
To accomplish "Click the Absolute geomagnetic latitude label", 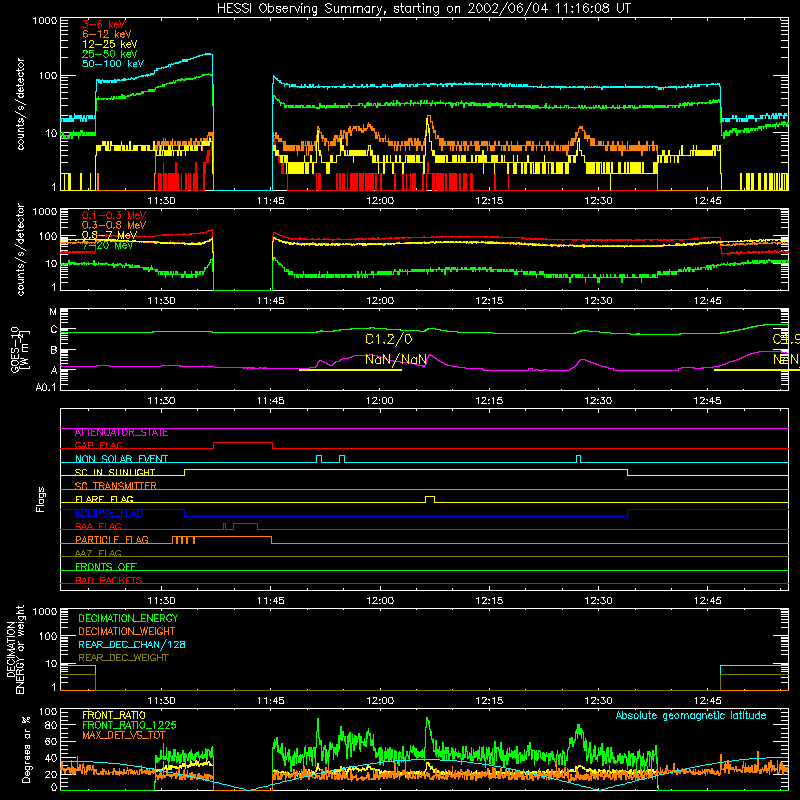I will [x=691, y=716].
